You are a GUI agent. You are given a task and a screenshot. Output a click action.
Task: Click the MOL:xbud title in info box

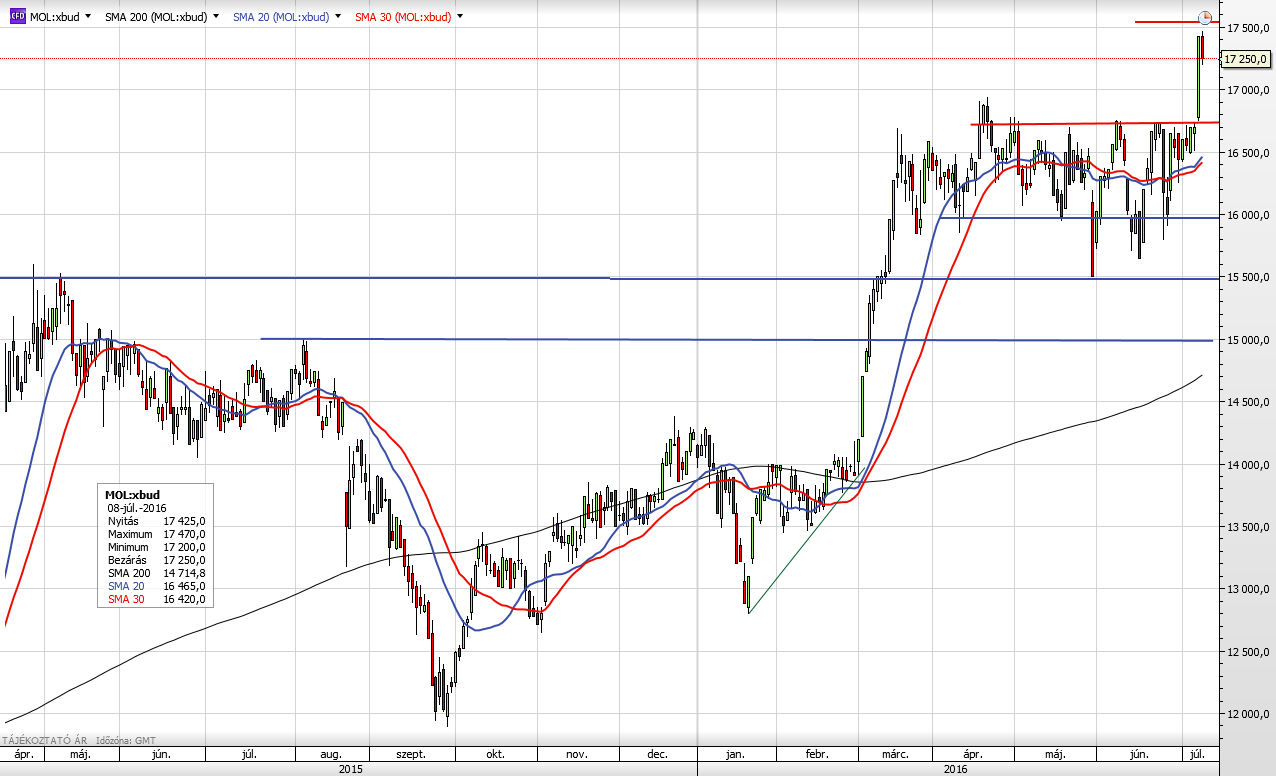(132, 495)
